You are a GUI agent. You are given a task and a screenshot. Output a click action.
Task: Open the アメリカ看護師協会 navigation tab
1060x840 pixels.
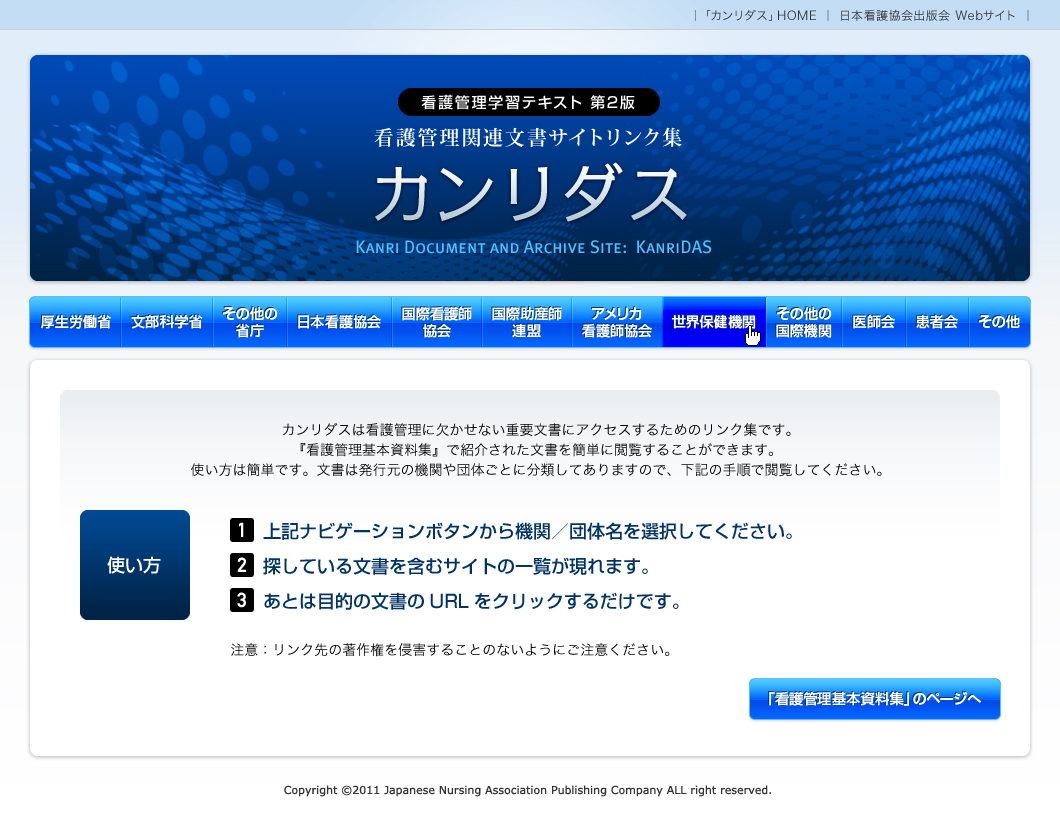point(617,322)
